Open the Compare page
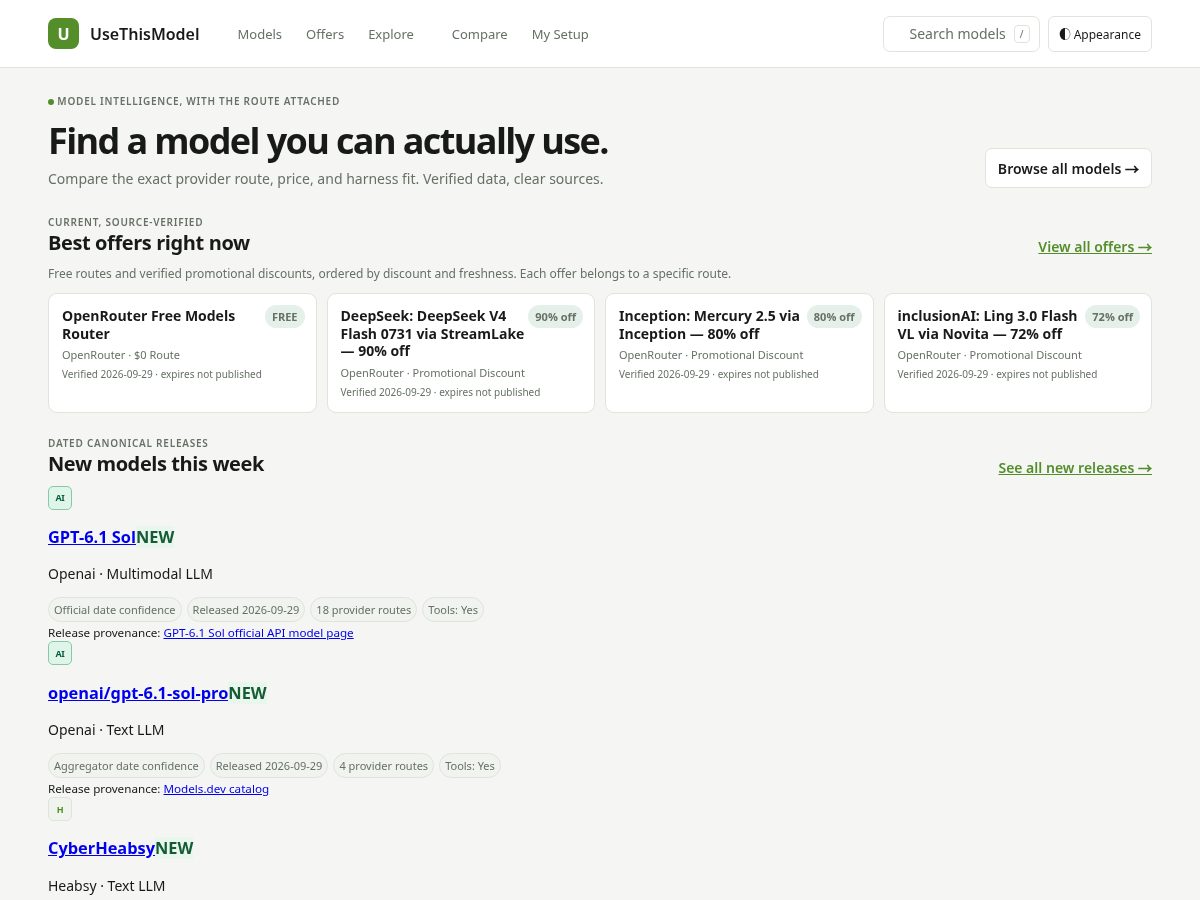 [x=479, y=34]
